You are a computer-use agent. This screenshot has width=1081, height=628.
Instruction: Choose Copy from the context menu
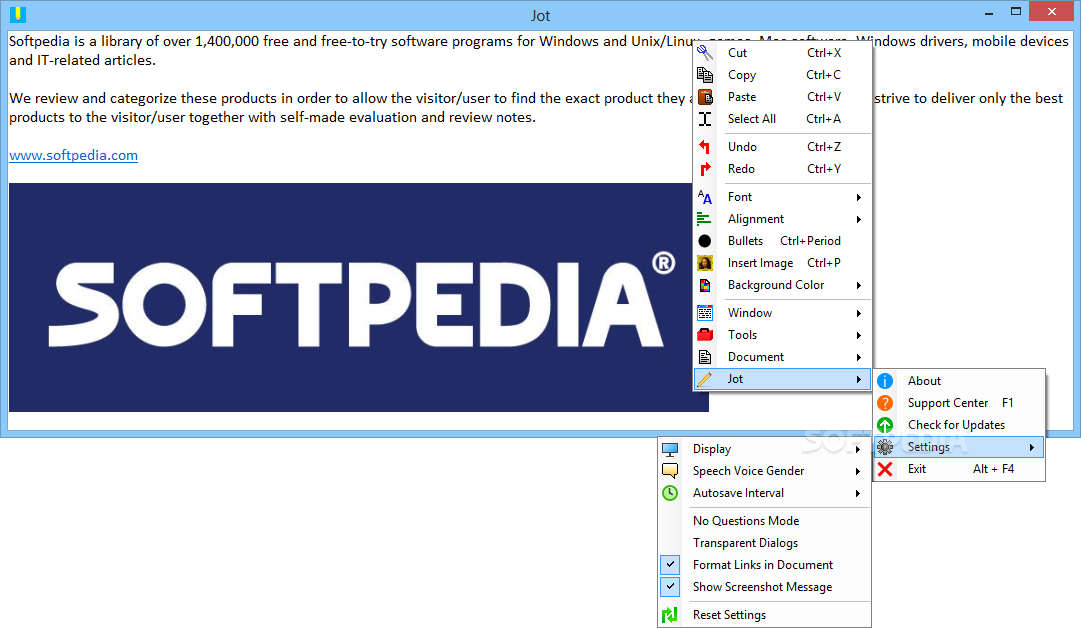(x=782, y=74)
